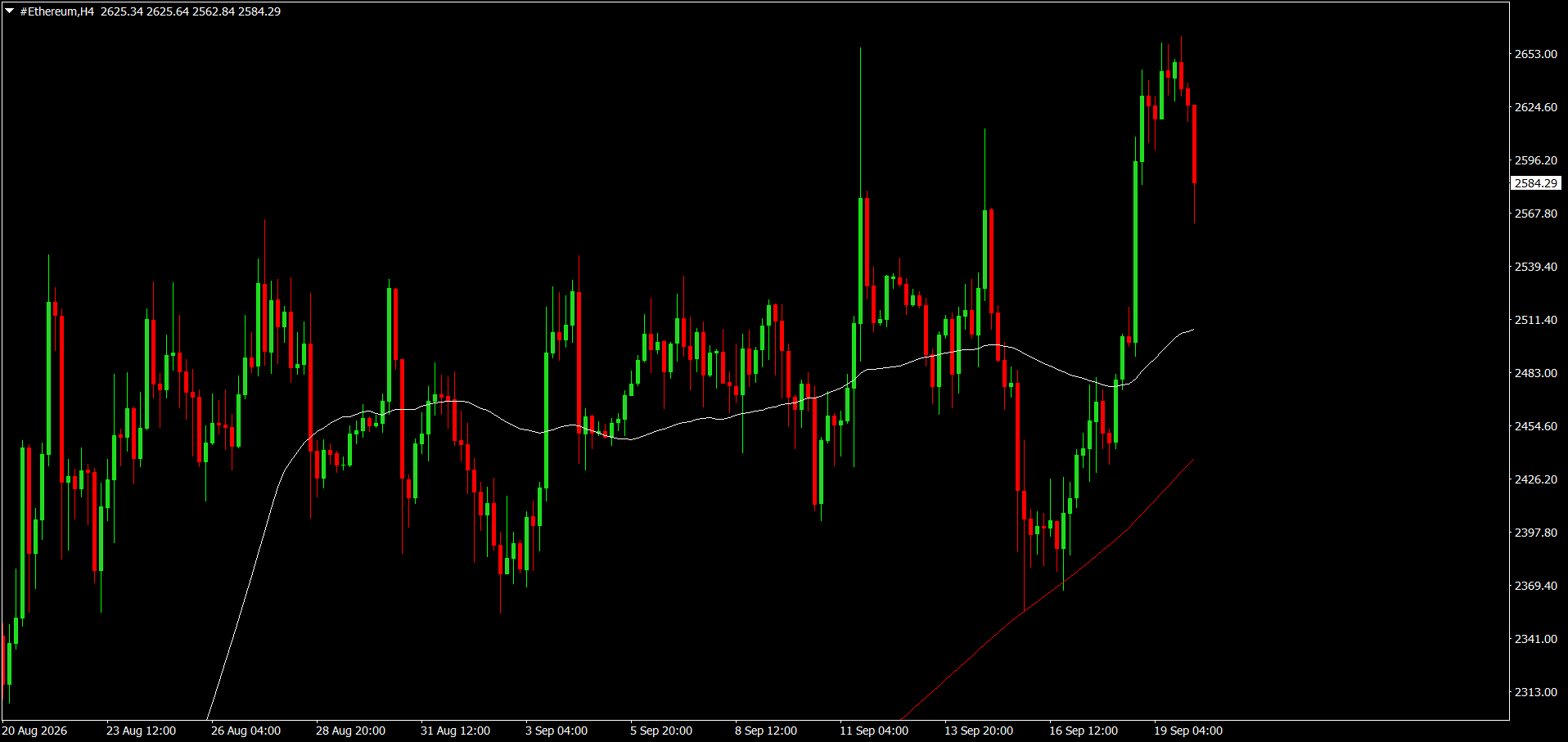Click the 2397.80 price axis label
This screenshot has height=742, width=1568.
(x=1535, y=533)
